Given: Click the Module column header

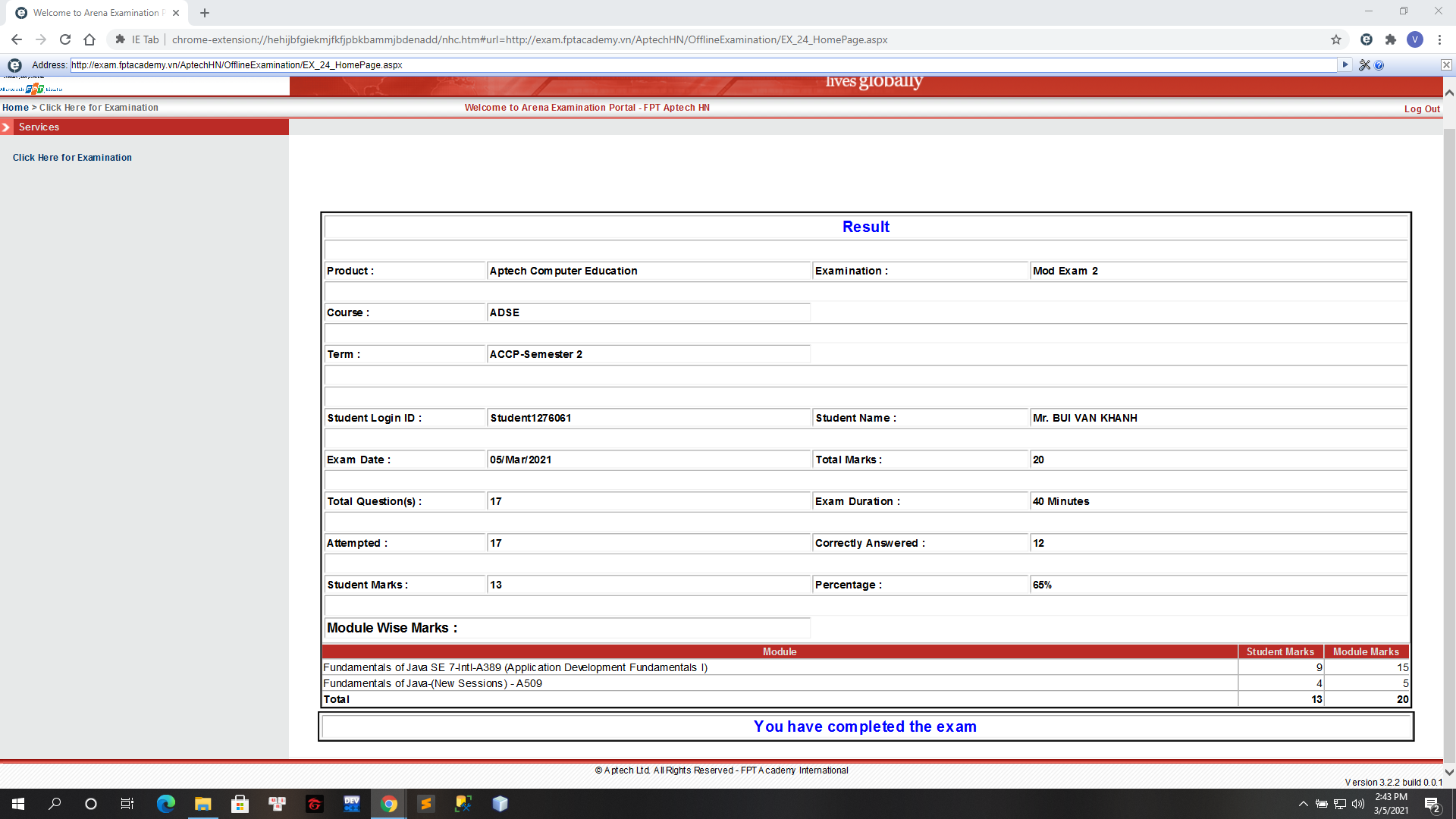Looking at the screenshot, I should tap(780, 652).
